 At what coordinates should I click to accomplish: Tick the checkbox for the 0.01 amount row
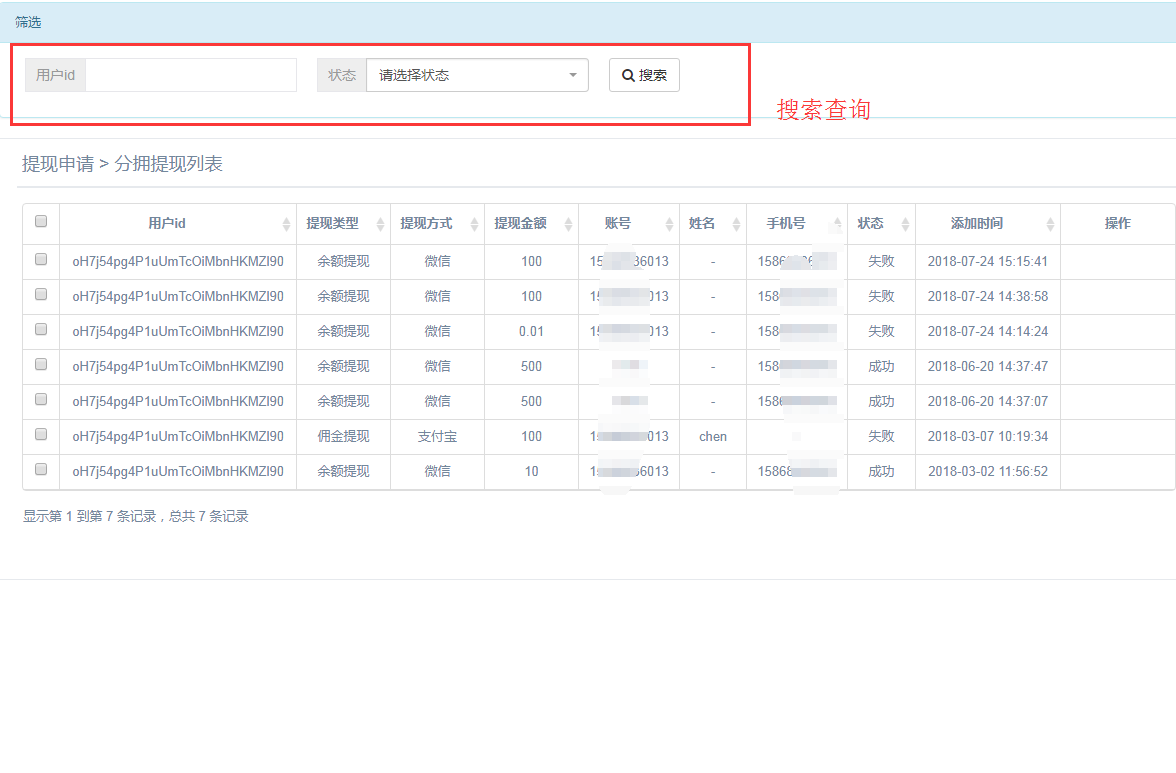pos(41,329)
